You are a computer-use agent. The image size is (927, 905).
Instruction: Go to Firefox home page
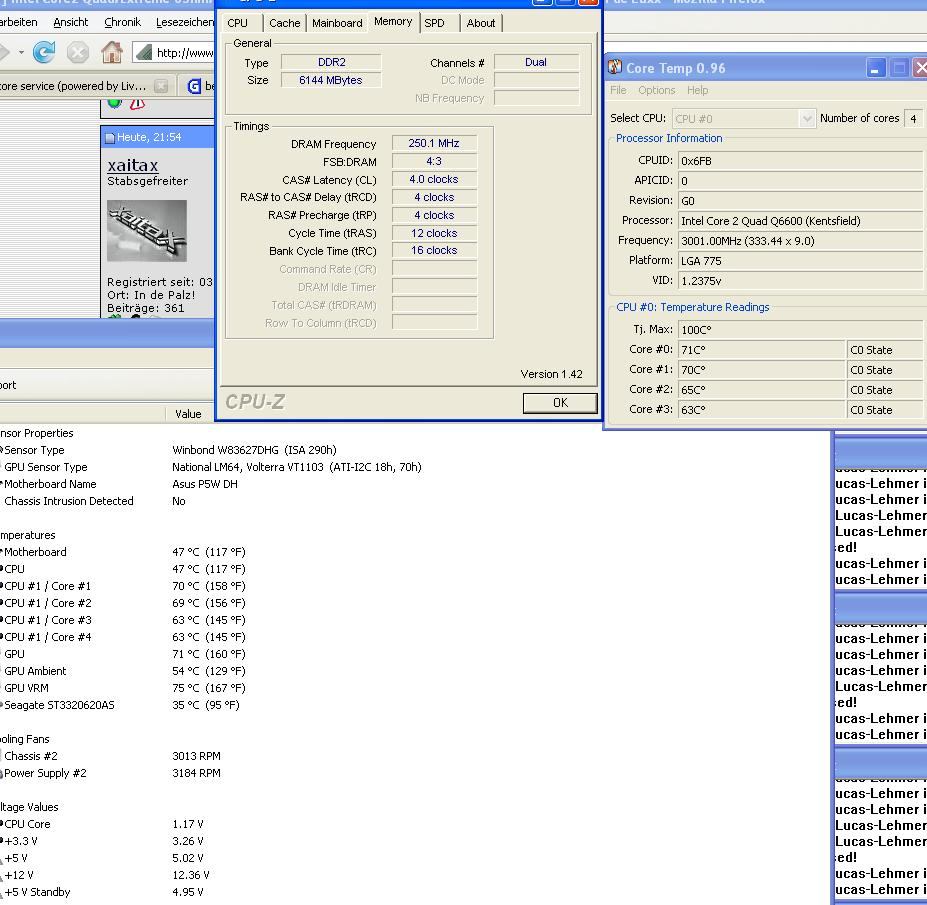point(112,52)
